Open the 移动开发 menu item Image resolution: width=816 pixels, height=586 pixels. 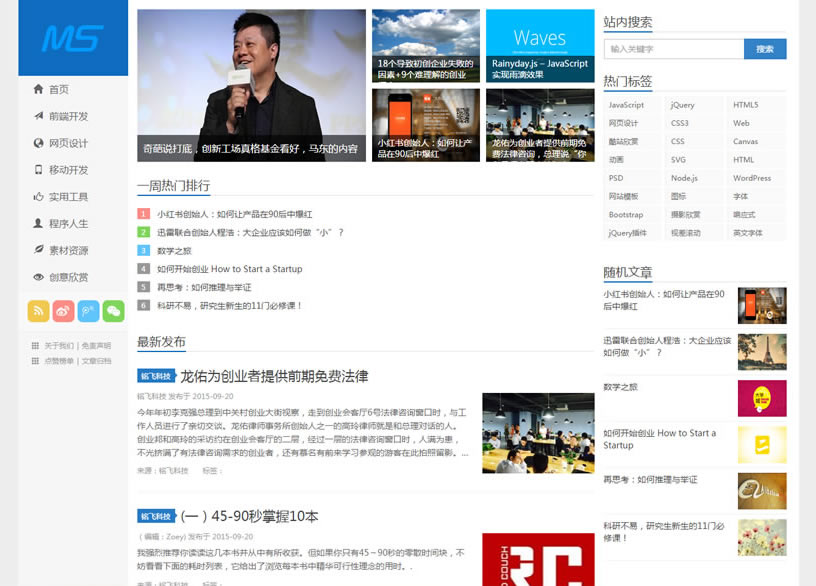tap(69, 170)
